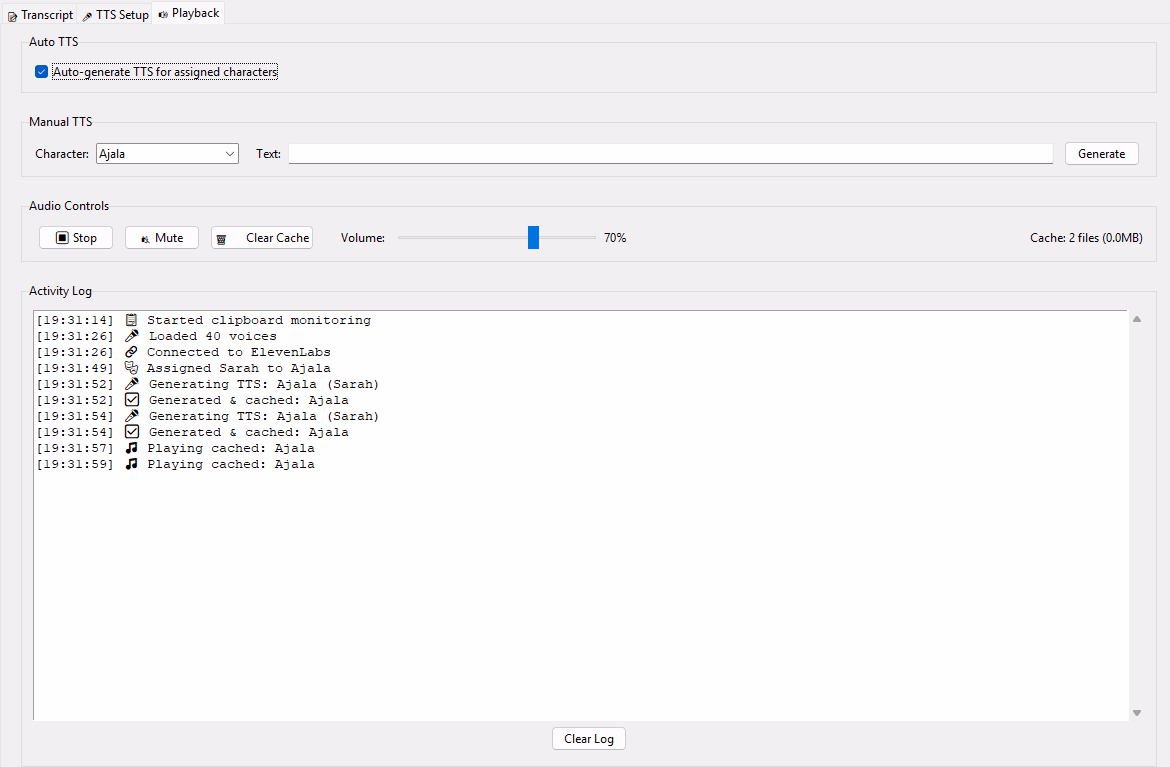This screenshot has width=1170, height=767.
Task: Click the Clear Log button
Action: coord(589,739)
